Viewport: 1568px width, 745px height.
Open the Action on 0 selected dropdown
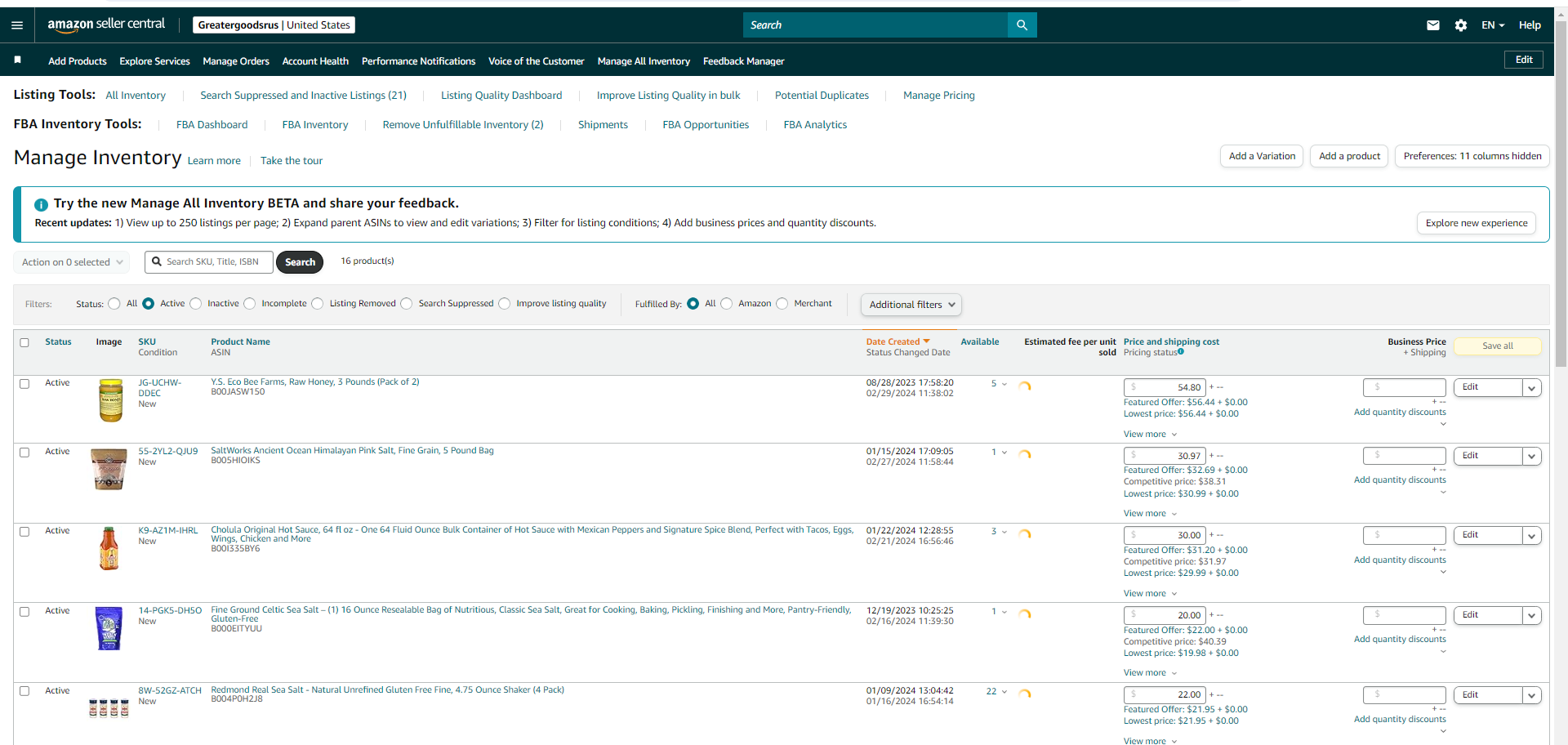(72, 262)
